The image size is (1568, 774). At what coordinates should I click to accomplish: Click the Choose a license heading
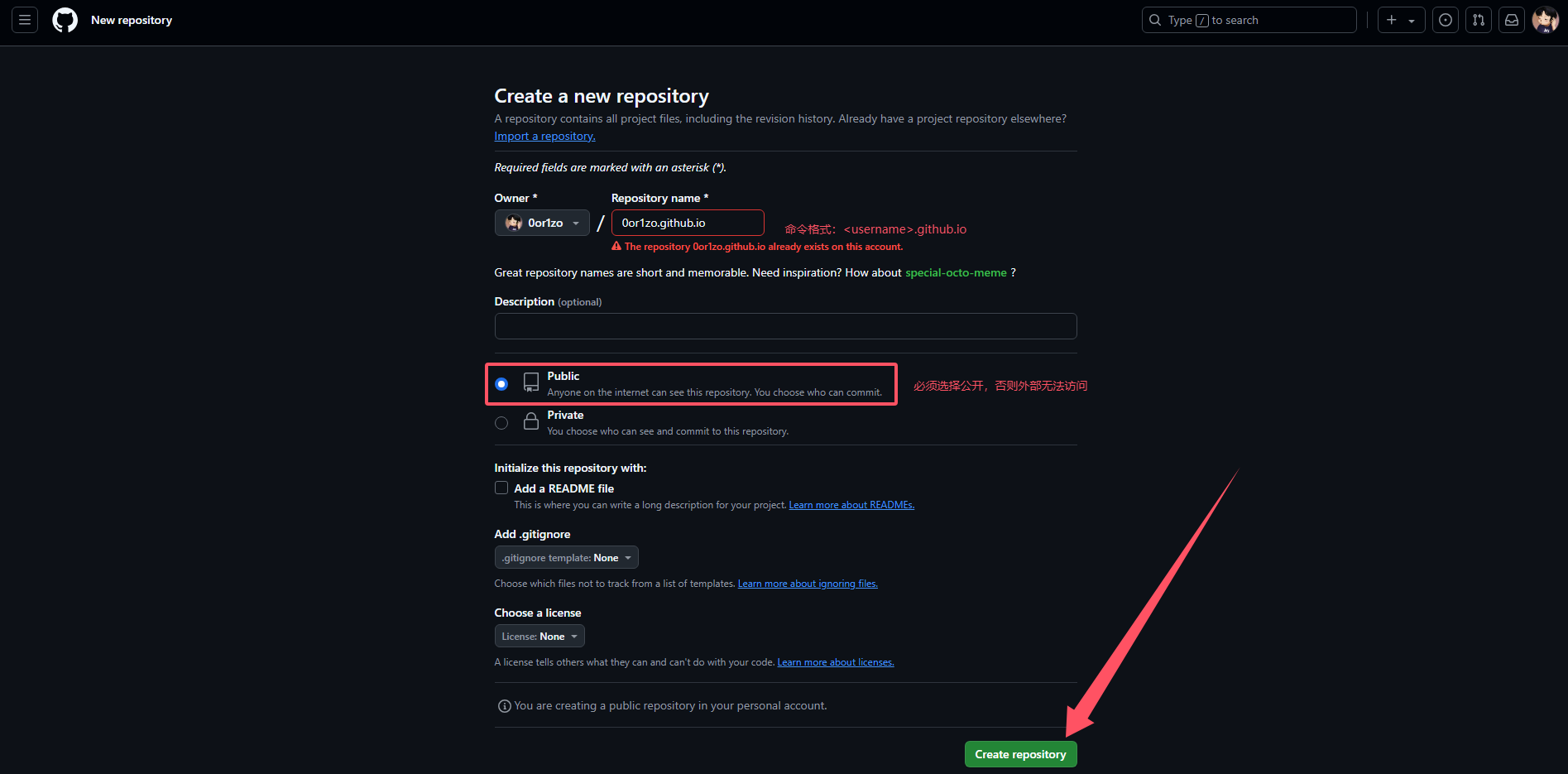click(538, 613)
